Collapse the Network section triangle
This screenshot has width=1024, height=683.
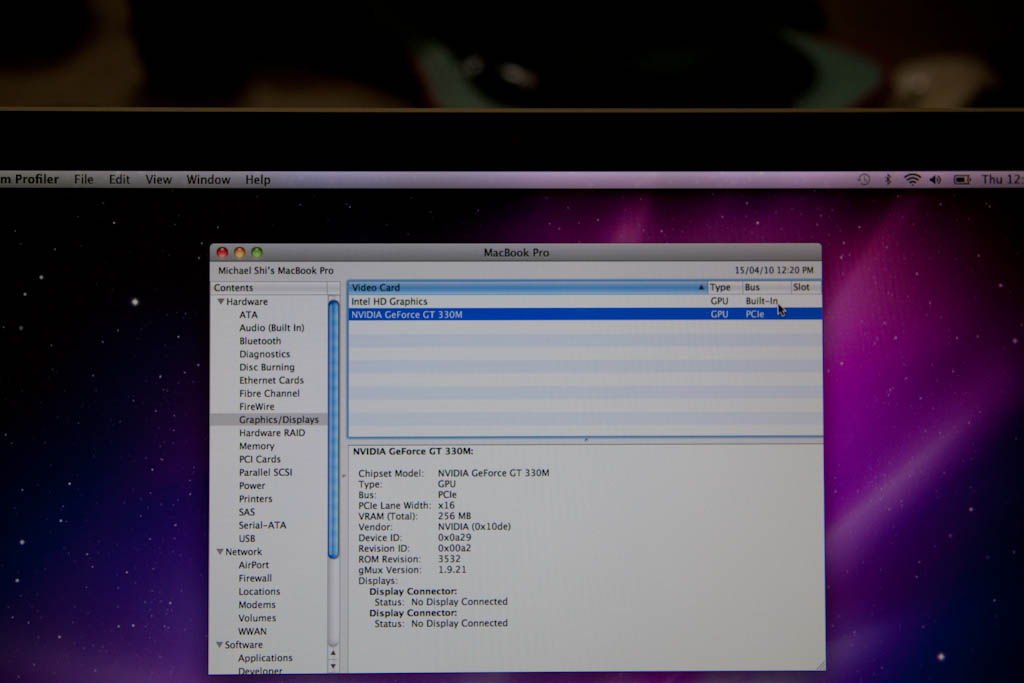(220, 552)
